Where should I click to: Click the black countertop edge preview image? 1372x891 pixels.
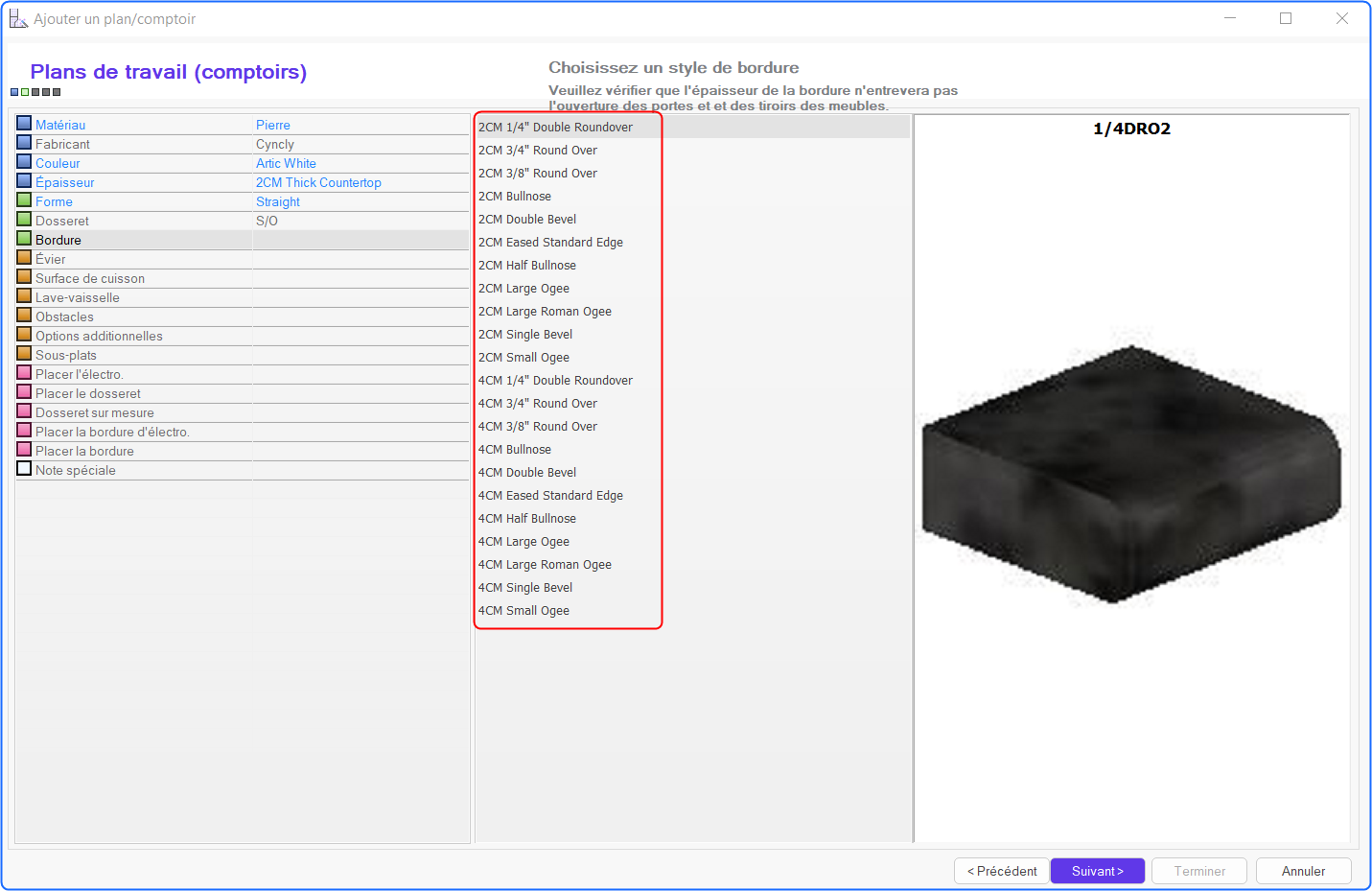[x=1131, y=475]
